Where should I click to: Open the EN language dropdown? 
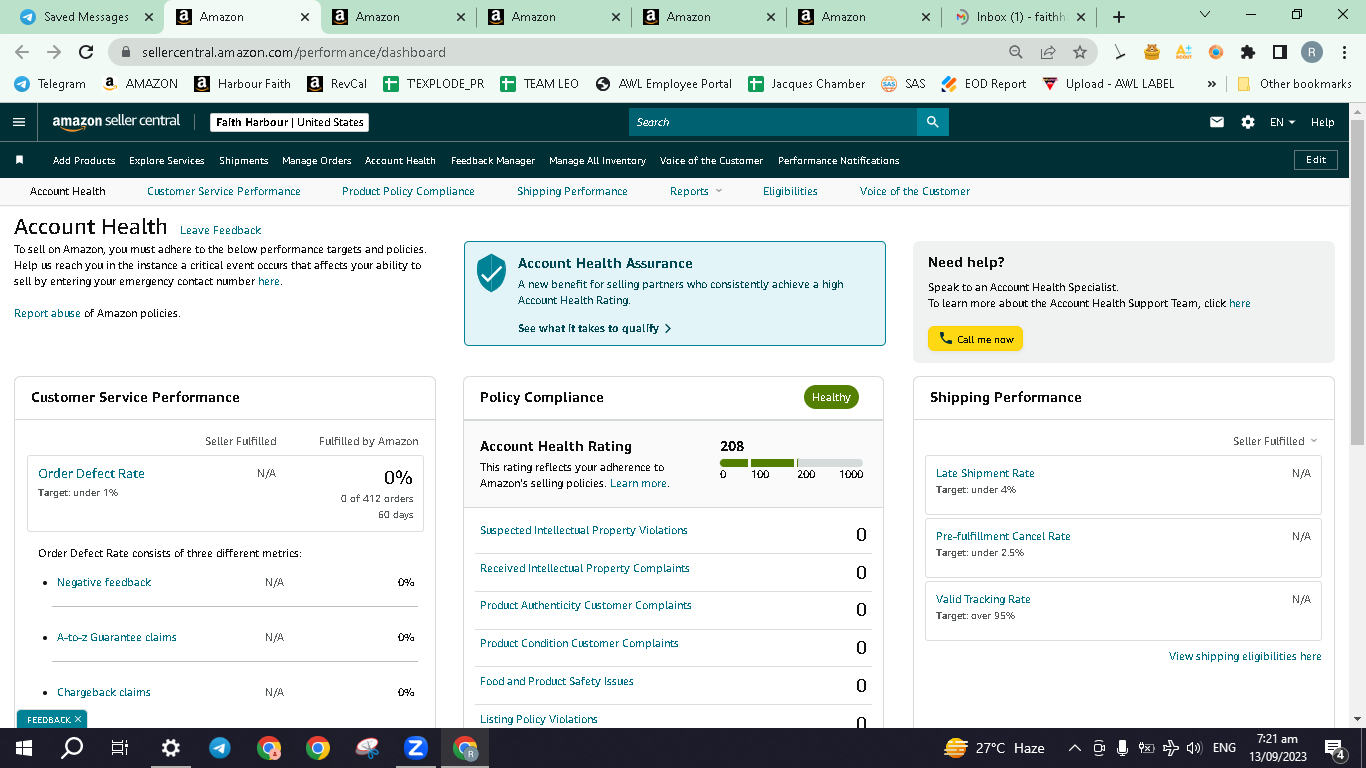(x=1282, y=122)
